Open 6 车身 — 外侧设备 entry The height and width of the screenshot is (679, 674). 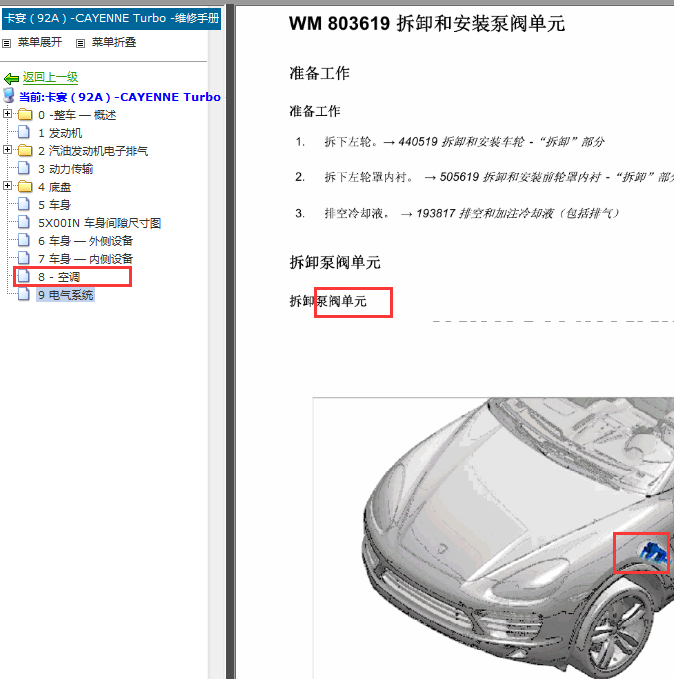(x=85, y=241)
